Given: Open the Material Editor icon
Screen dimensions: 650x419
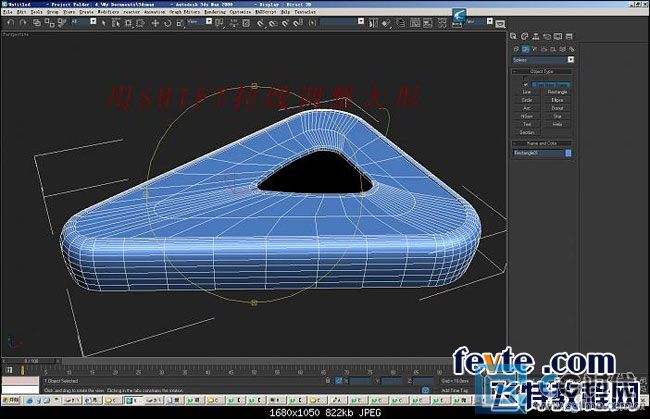Looking at the screenshot, I should pyautogui.click(x=442, y=23).
